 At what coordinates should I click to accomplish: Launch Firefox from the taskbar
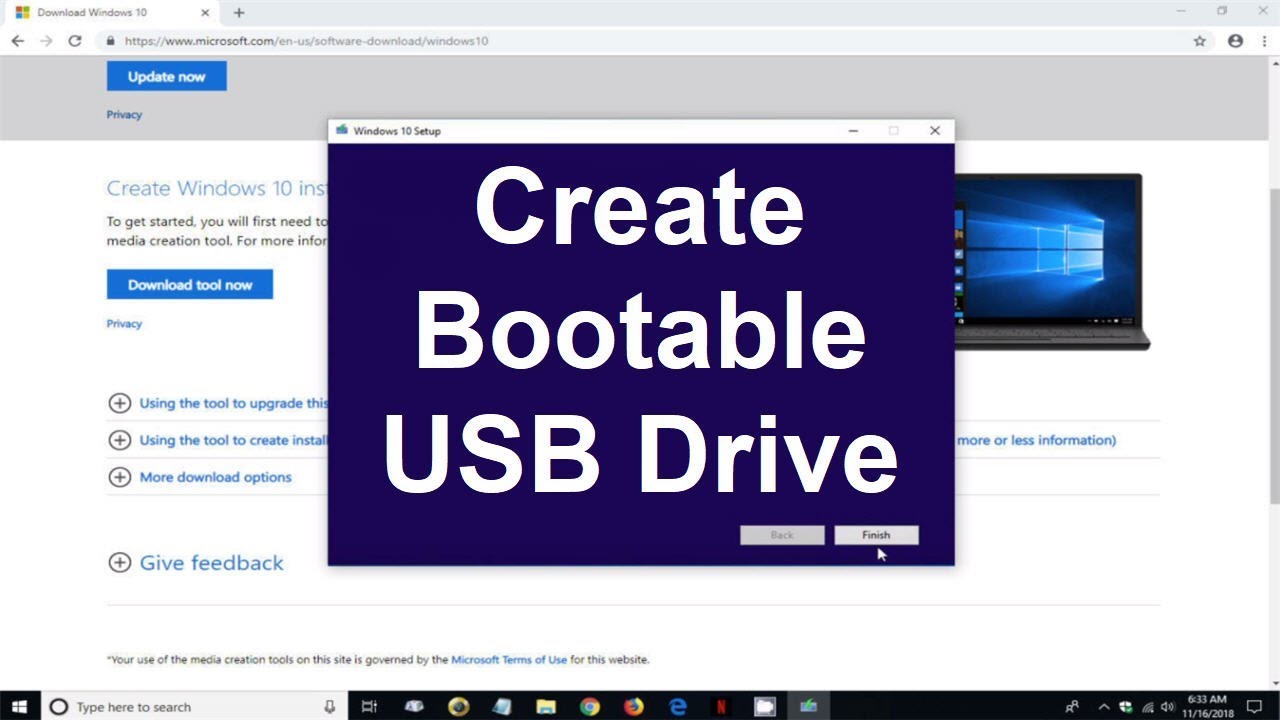tap(634, 706)
